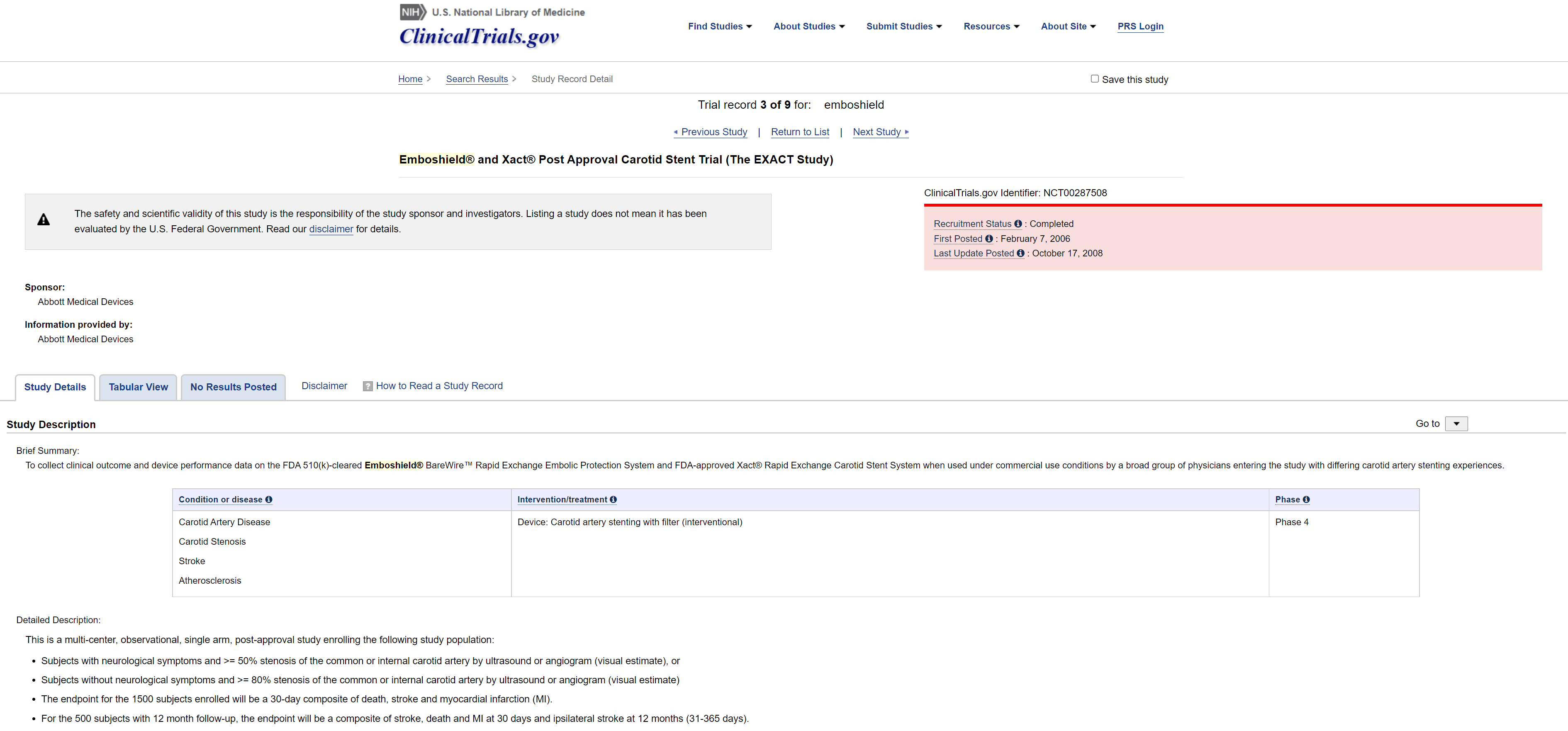The image size is (1568, 731).
Task: Expand the Find Studies menu
Action: [719, 26]
